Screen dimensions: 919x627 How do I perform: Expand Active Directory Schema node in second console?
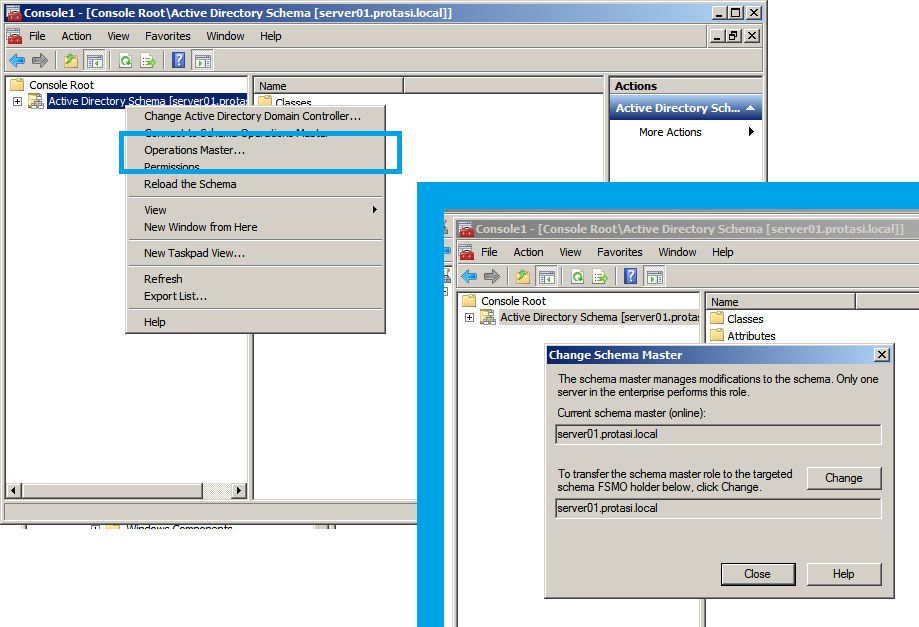[x=469, y=318]
